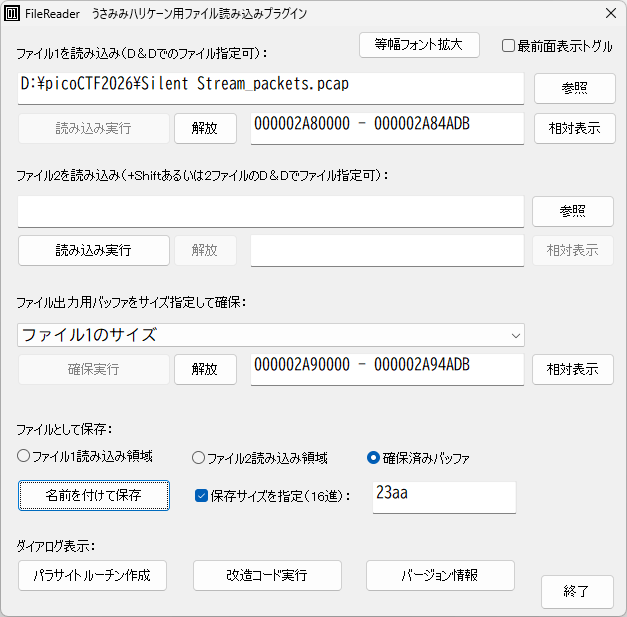Click 参照 button for file 2

click(572, 211)
